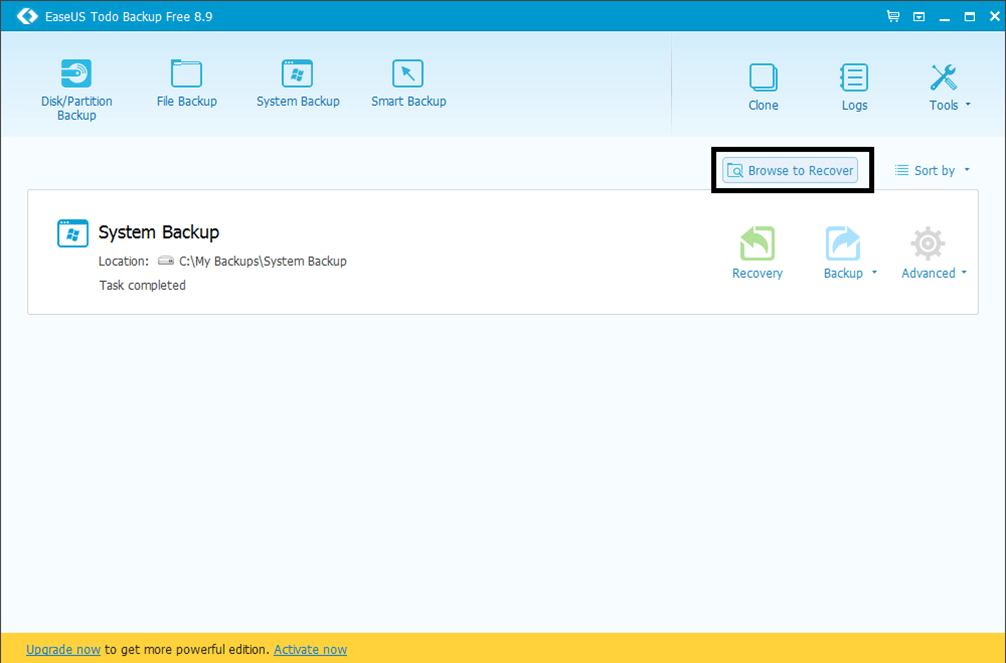Maximize the EaseUS Todo Backup window

969,17
